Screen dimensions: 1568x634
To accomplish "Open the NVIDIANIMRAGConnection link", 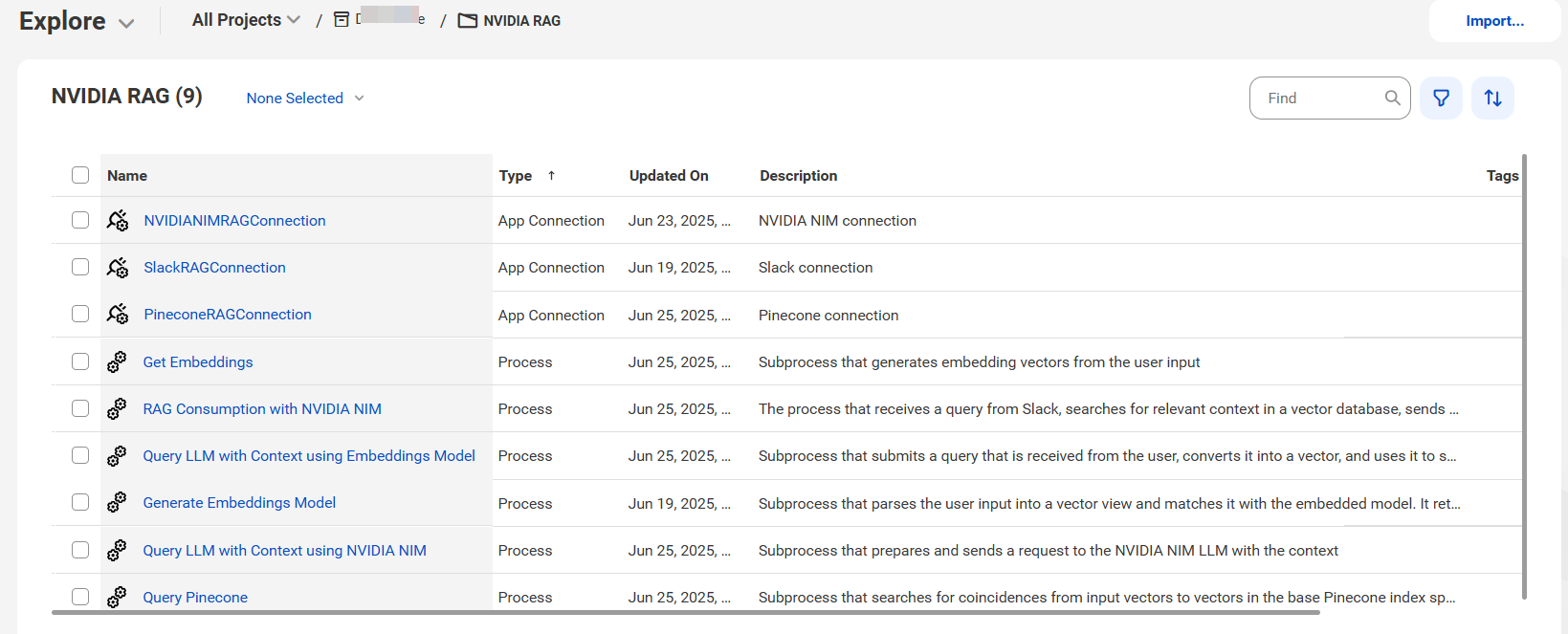I will (x=234, y=221).
